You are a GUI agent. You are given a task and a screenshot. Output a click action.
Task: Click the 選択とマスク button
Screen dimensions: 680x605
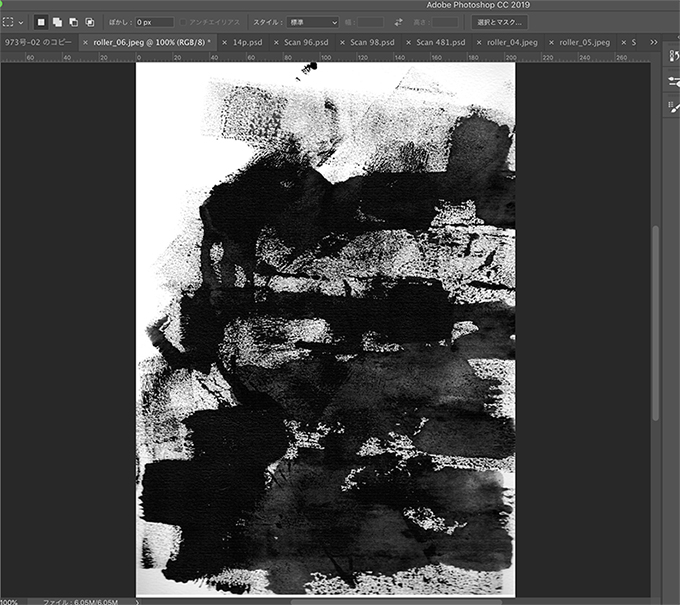[497, 21]
